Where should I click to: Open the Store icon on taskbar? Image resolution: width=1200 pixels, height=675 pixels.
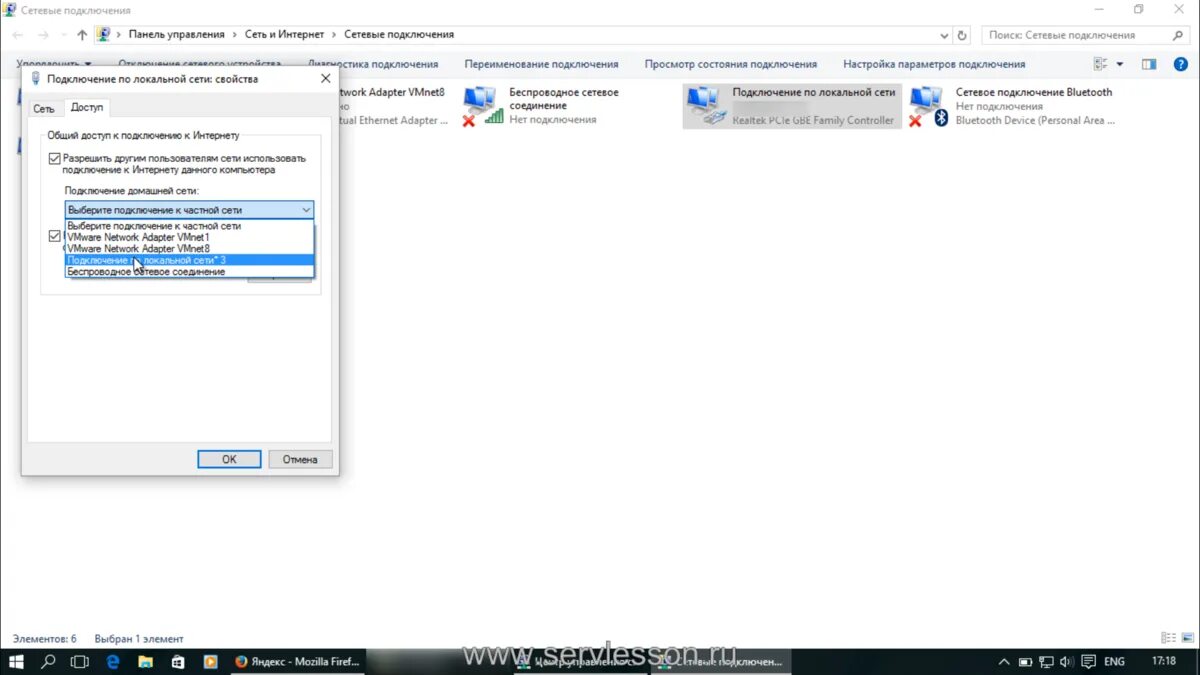click(177, 661)
